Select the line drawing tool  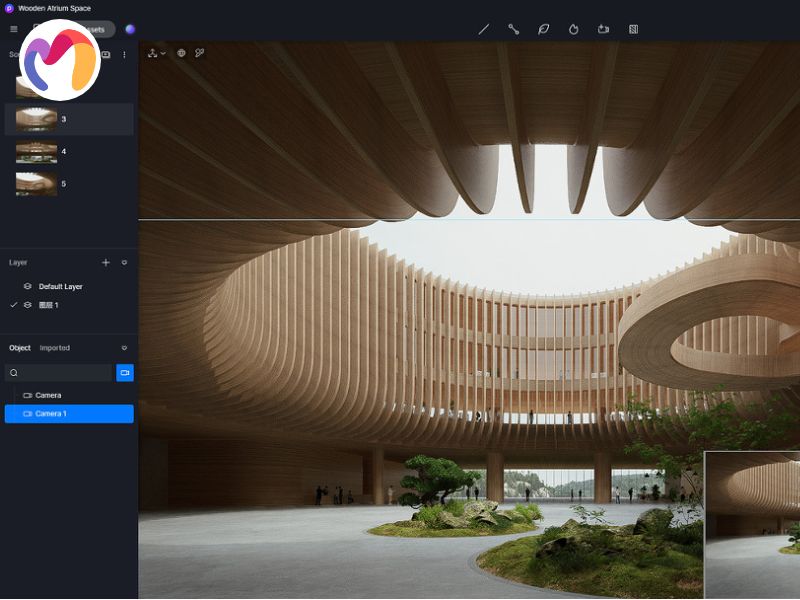(x=484, y=29)
